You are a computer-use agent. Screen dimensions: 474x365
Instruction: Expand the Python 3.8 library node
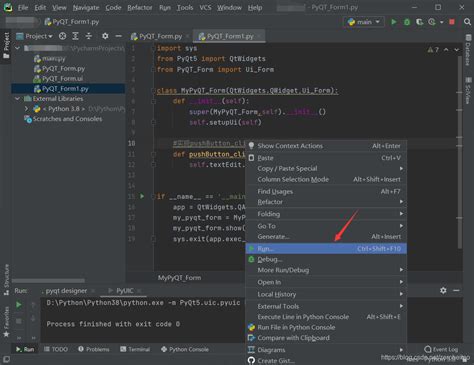pyautogui.click(x=26, y=109)
